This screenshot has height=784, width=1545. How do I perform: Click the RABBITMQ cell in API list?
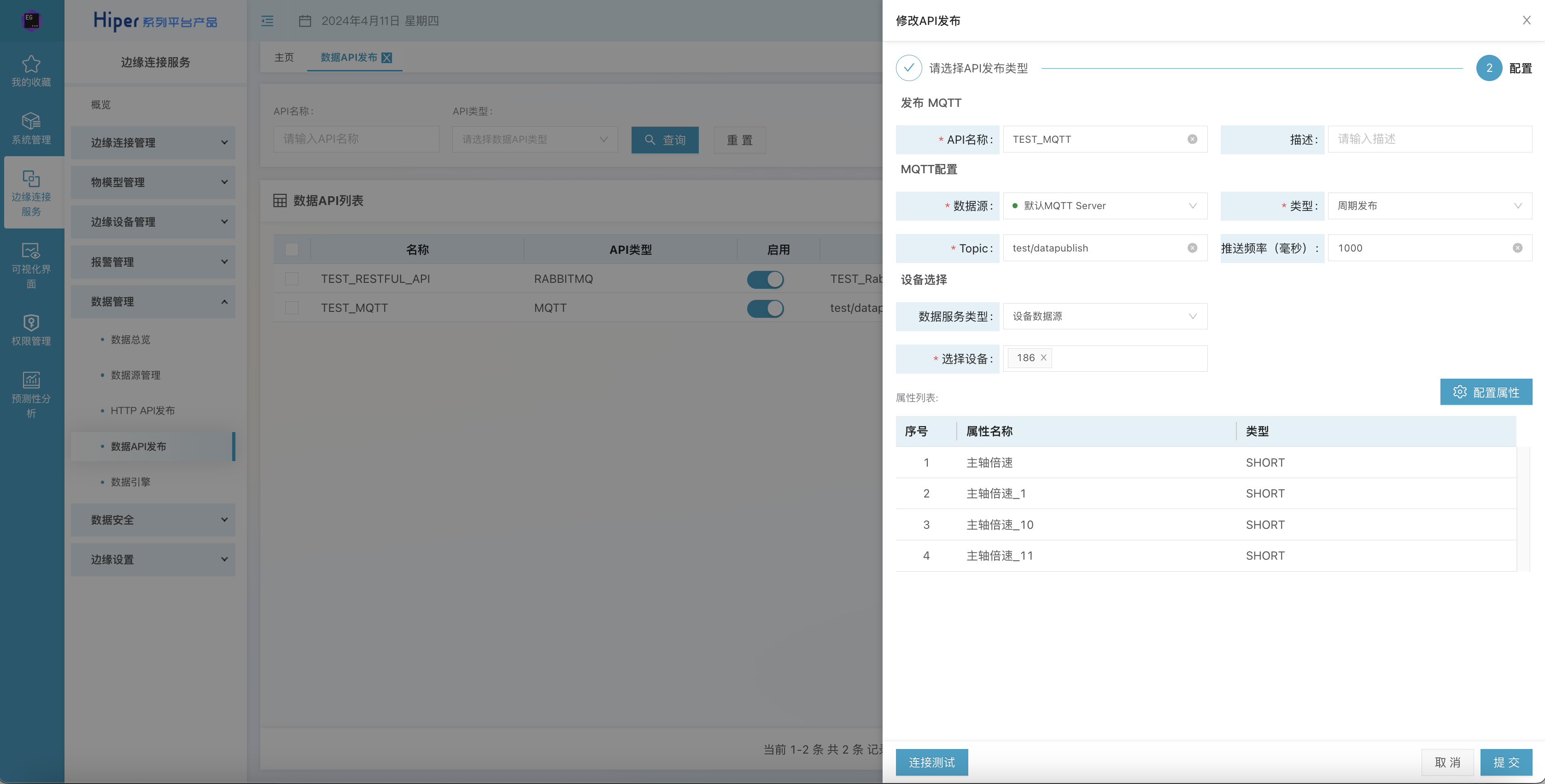pyautogui.click(x=563, y=279)
